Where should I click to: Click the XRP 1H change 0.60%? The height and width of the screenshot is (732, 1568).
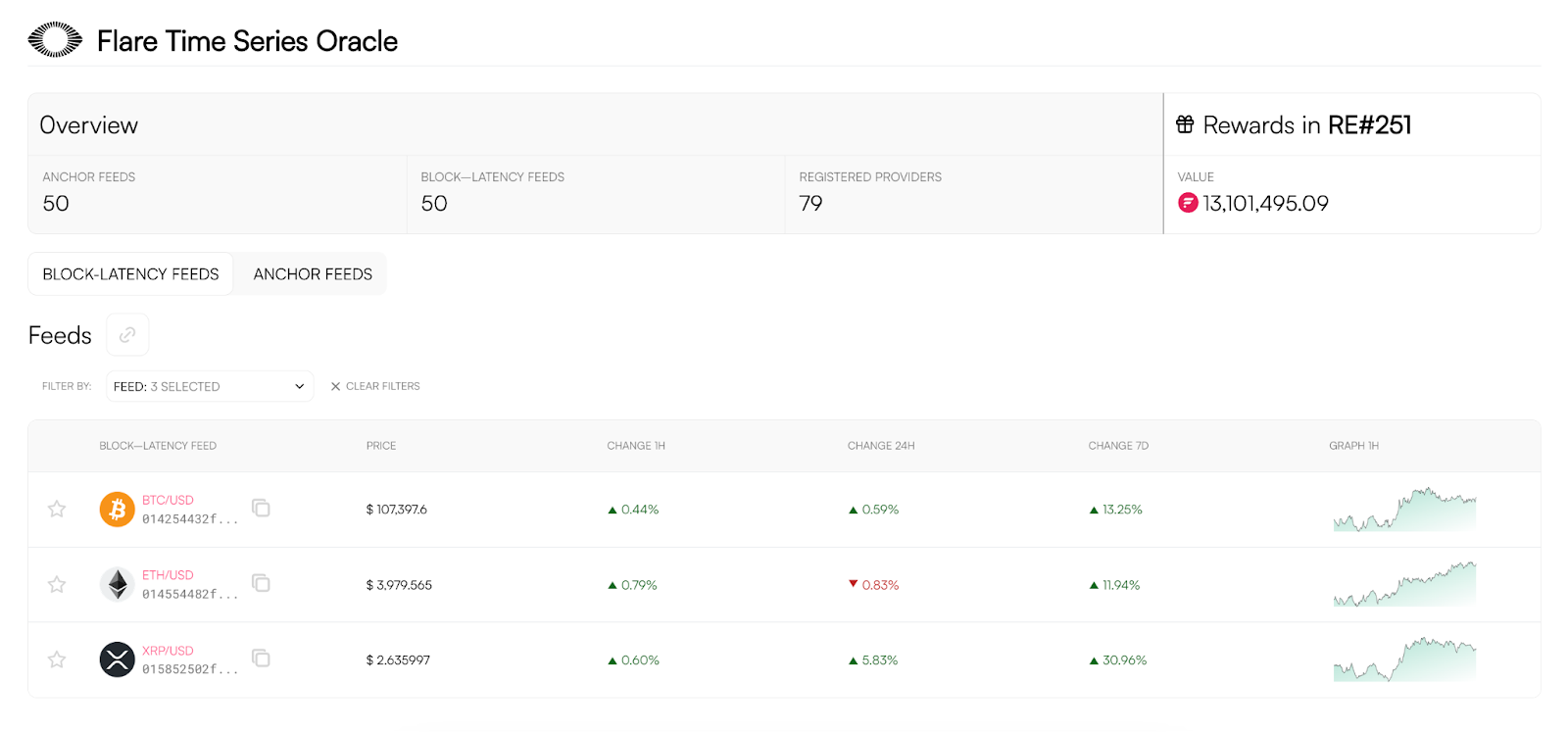pyautogui.click(x=633, y=660)
